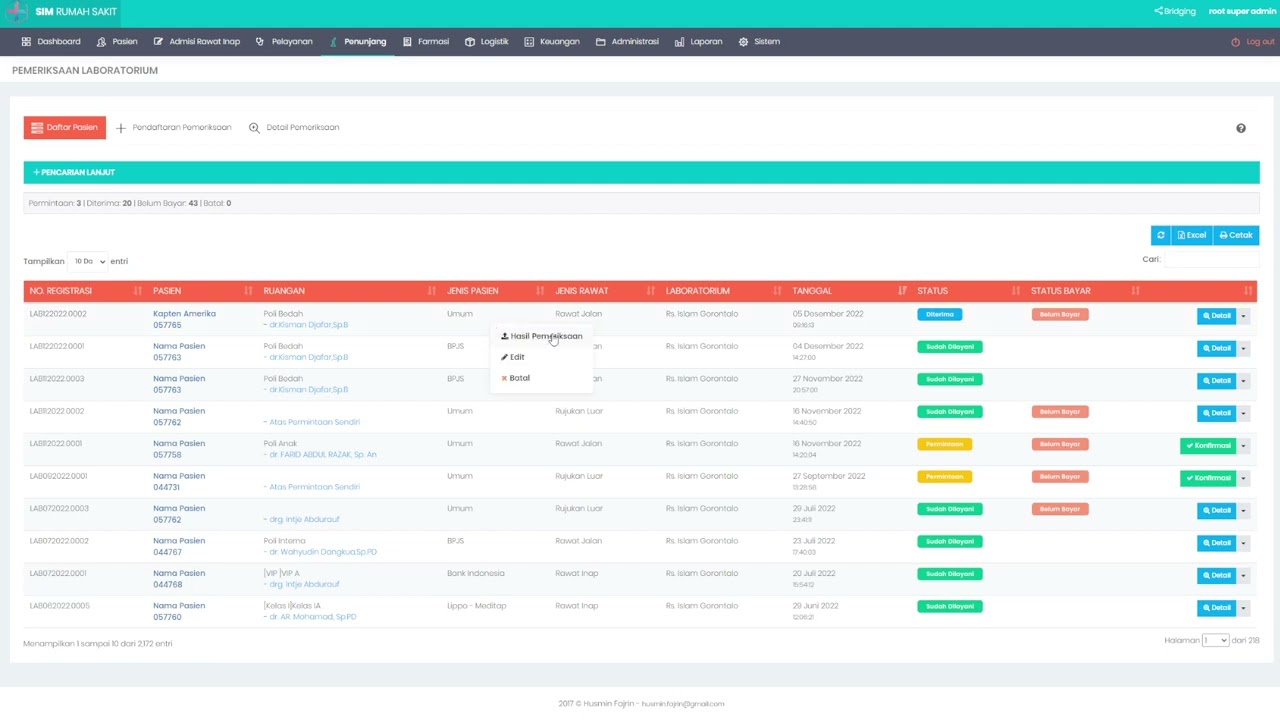Click Belum Bayar badge for LAB072022.0003
The width and height of the screenshot is (1280, 720).
click(x=1060, y=509)
